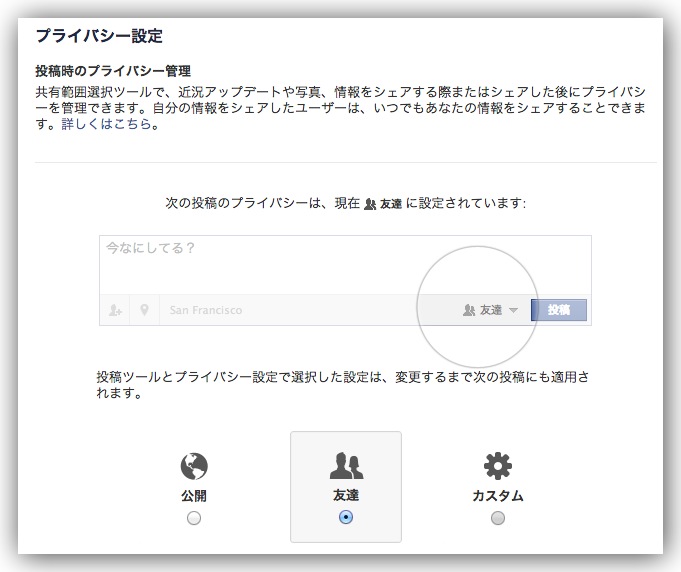Click the gear icon above カスタム

(497, 466)
